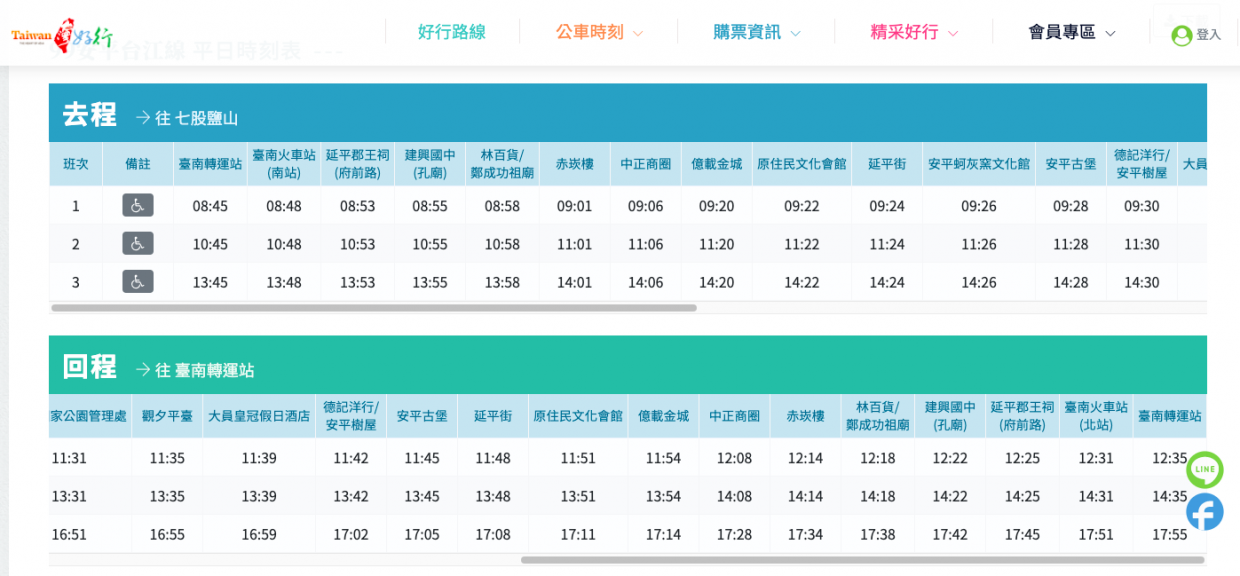Select the 好行路線 menu item

point(450,31)
